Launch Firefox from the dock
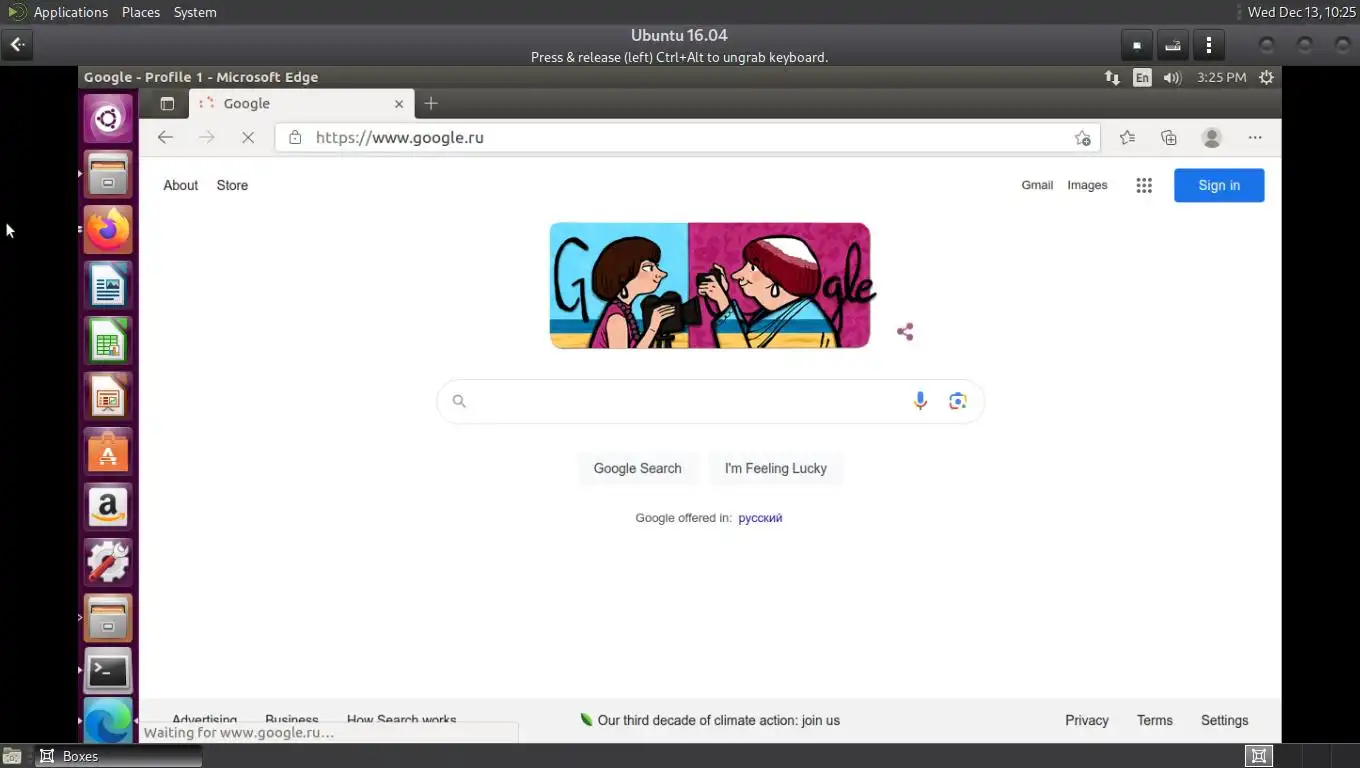 [108, 230]
